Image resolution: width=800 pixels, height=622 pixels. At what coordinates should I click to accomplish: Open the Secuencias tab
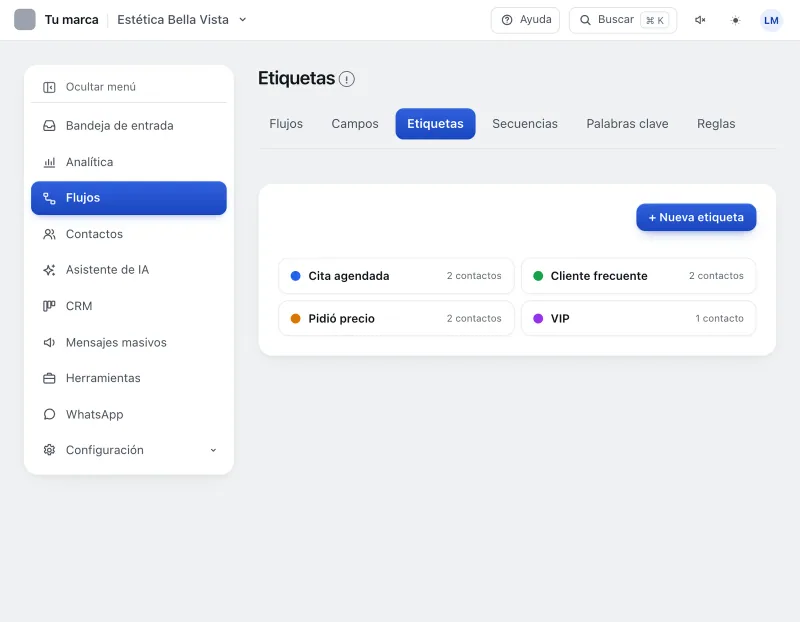(524, 124)
